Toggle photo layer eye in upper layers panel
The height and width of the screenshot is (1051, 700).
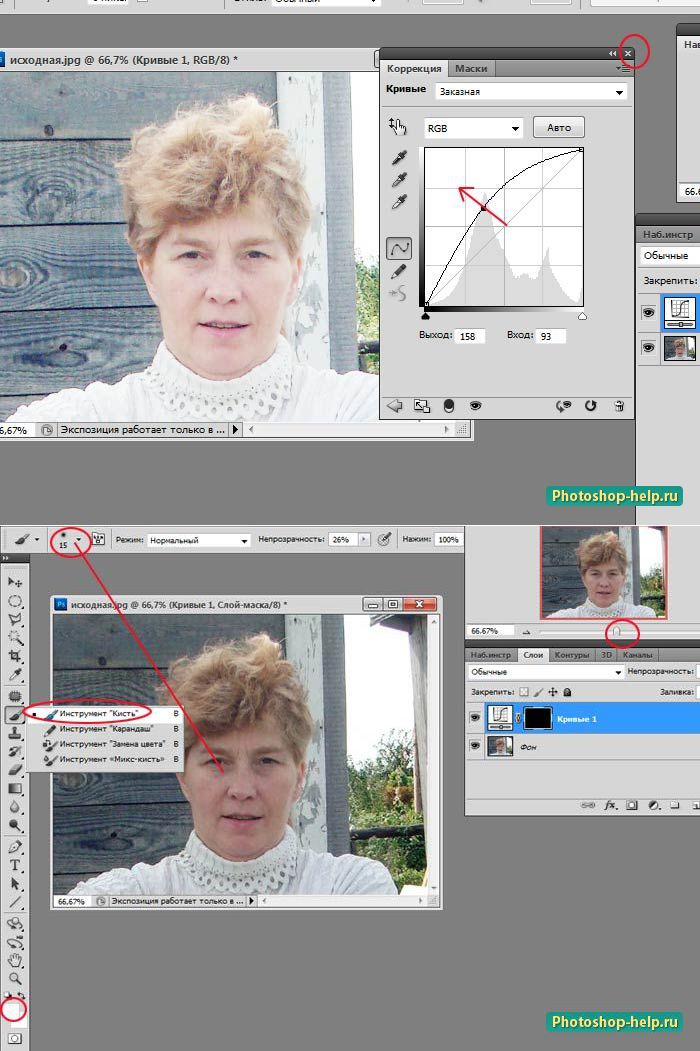(x=648, y=348)
